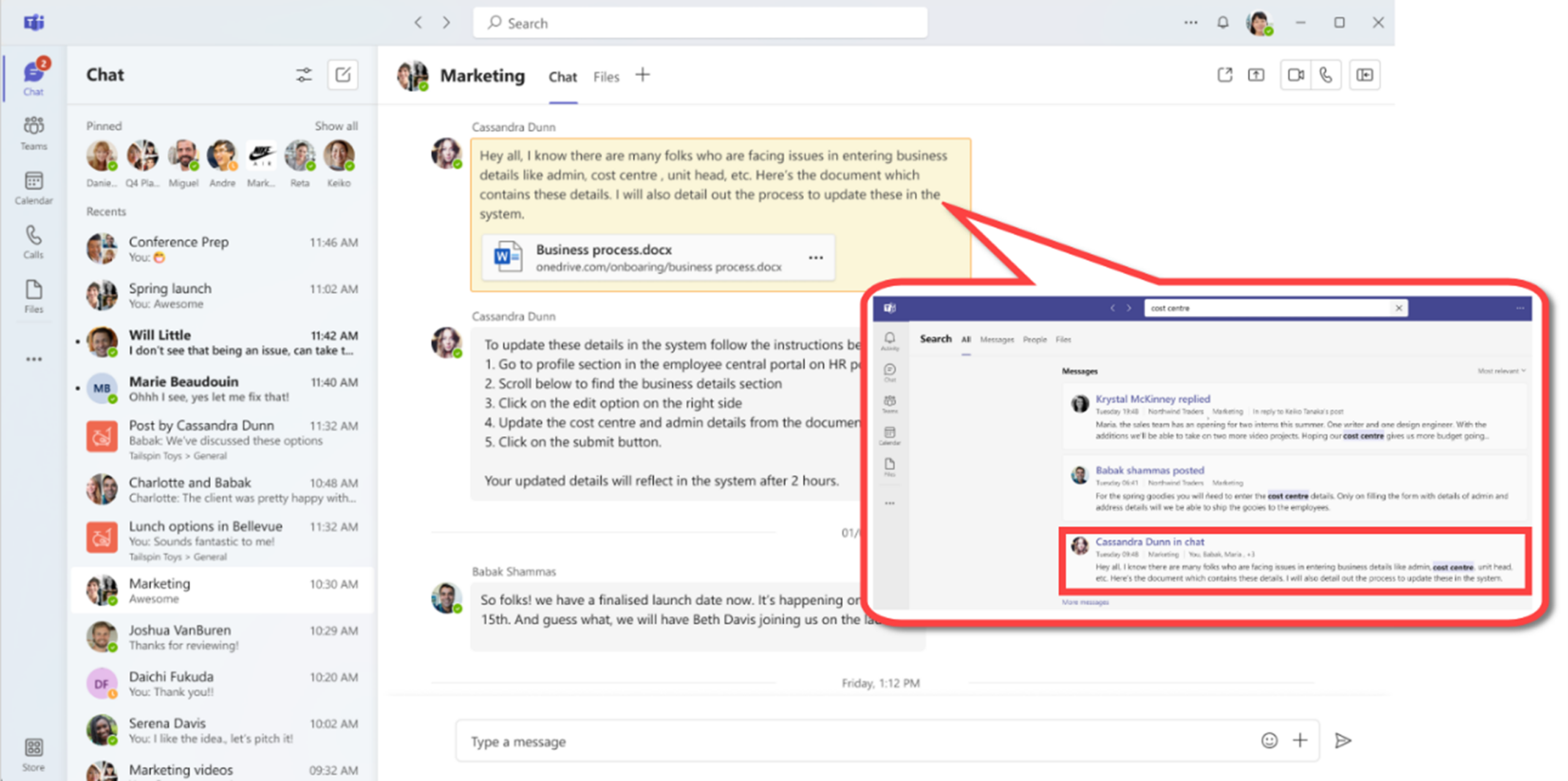The height and width of the screenshot is (781, 1568).
Task: Start an audio call with the Marketing group
Action: 1325,74
